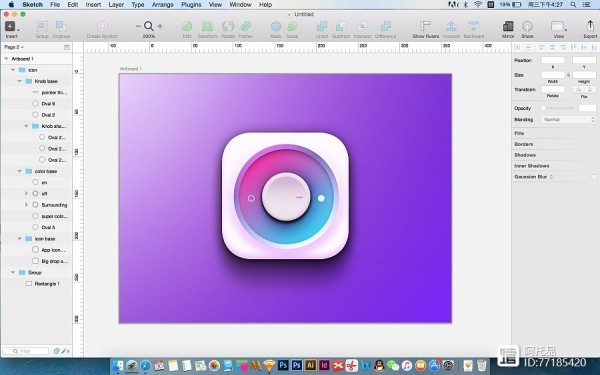Open the Layer menu

(116, 5)
